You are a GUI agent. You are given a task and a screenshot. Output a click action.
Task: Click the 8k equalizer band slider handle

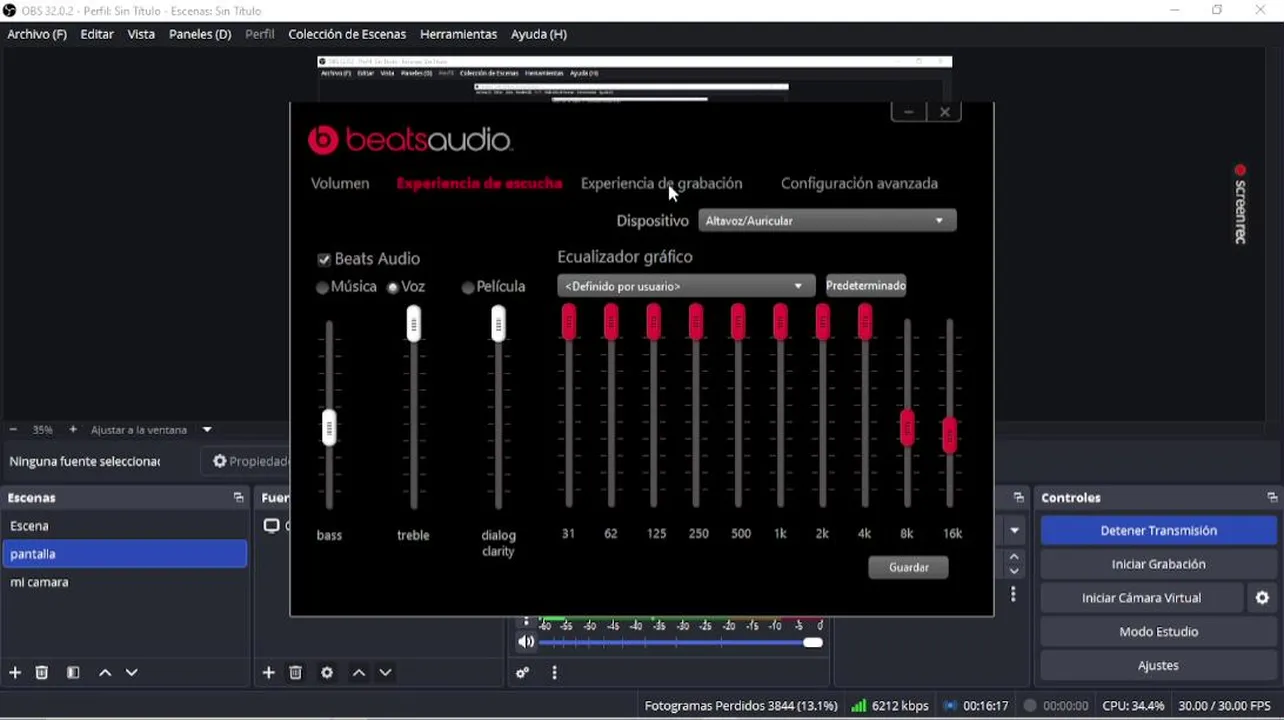[x=907, y=428]
